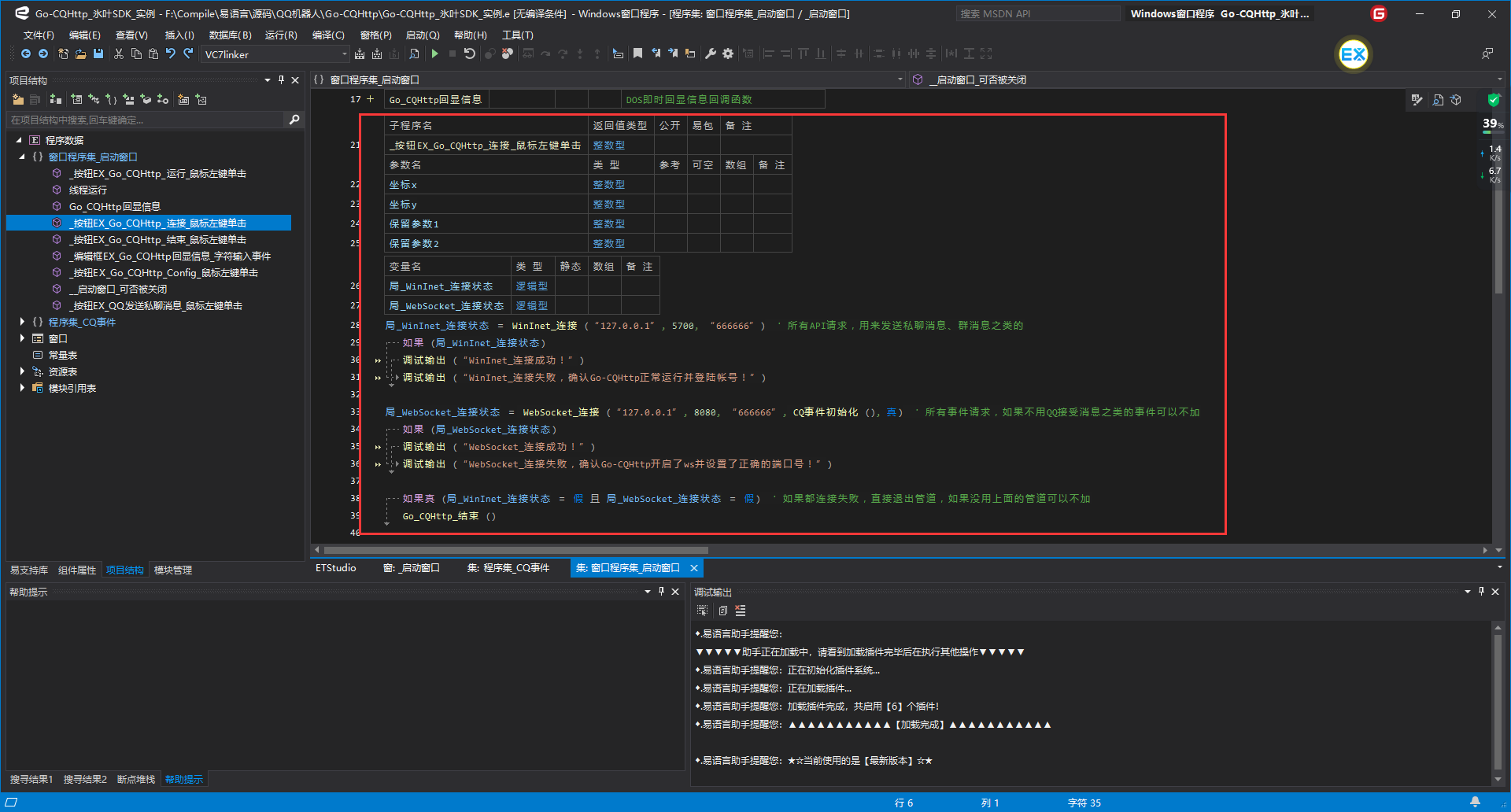Select Go_CQHttp回显信息 in project tree

pyautogui.click(x=115, y=207)
